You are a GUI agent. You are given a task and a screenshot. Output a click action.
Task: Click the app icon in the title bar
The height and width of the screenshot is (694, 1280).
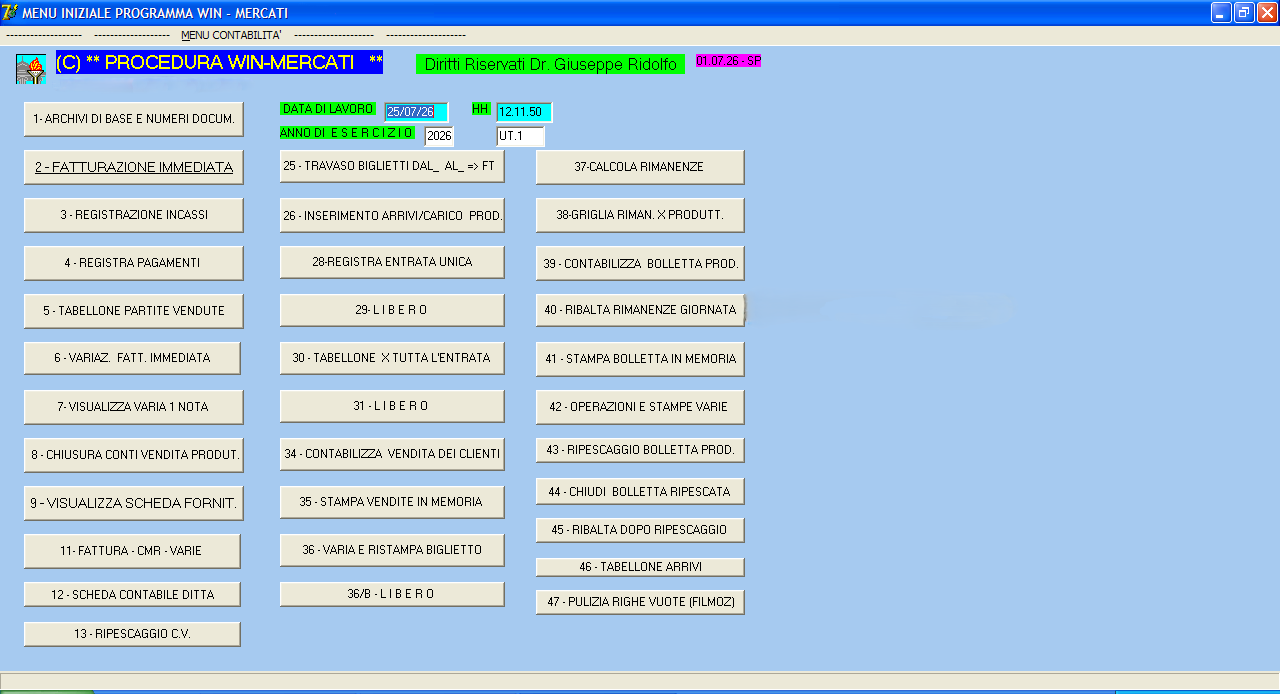10,12
